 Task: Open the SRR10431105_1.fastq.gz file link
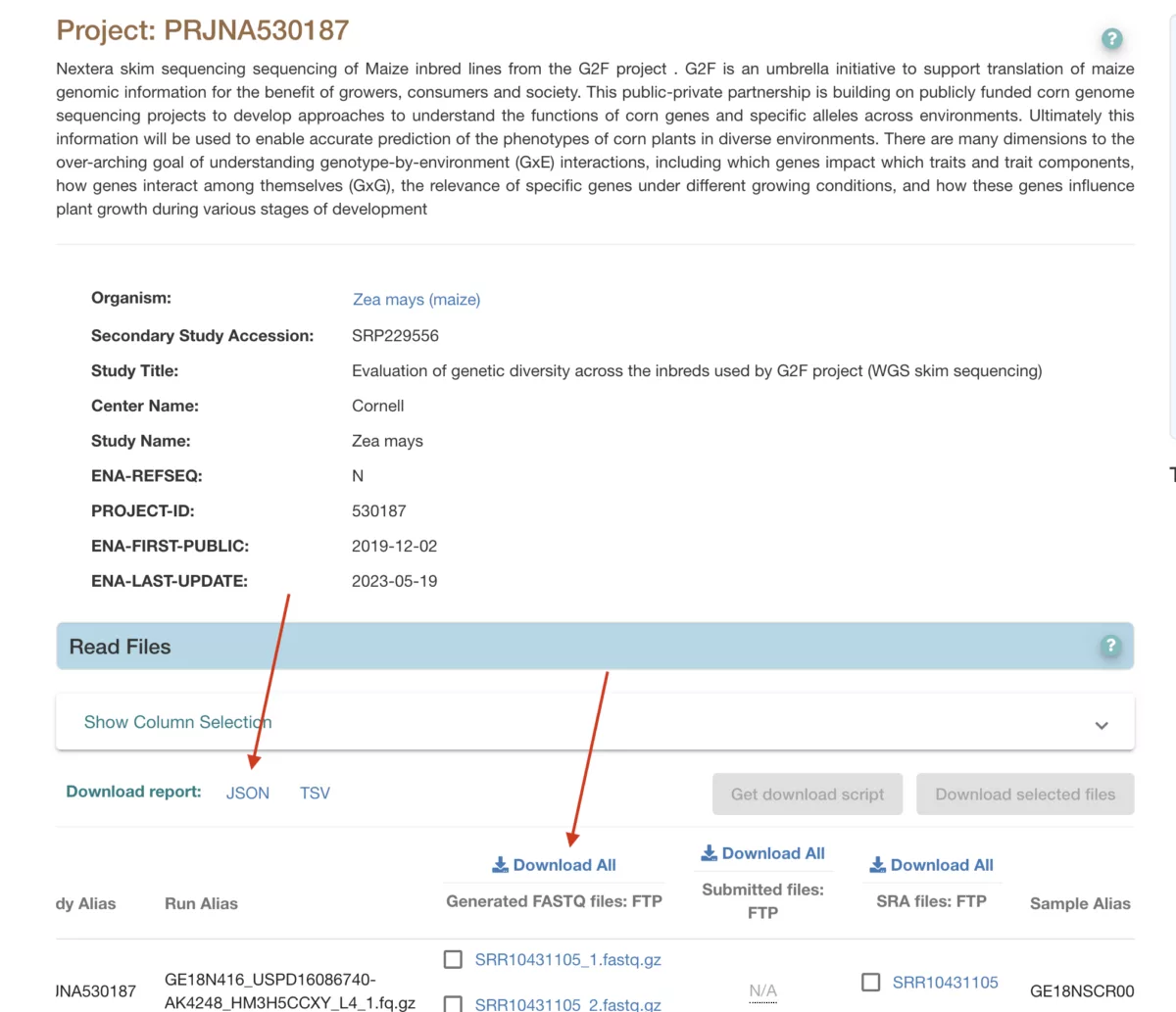pyautogui.click(x=567, y=959)
